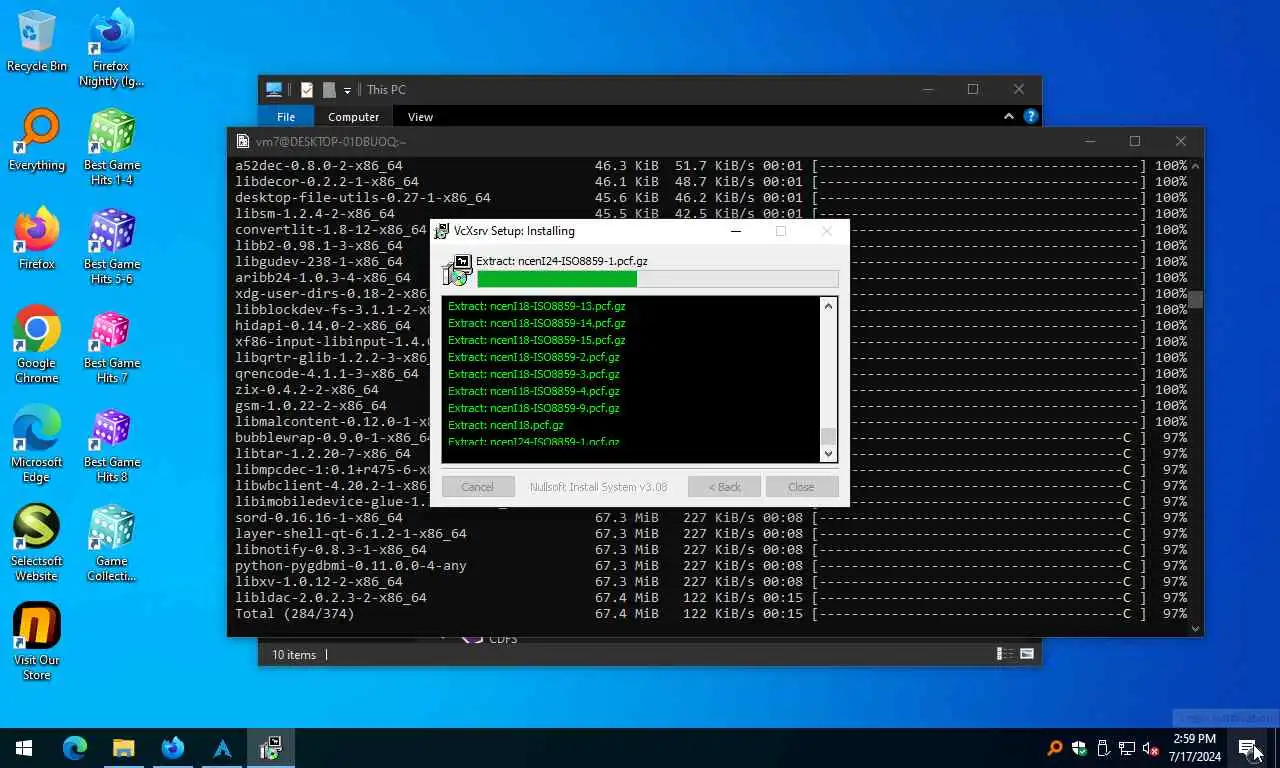Image resolution: width=1280 pixels, height=768 pixels.
Task: Open the View ribbon tab
Action: tap(420, 117)
